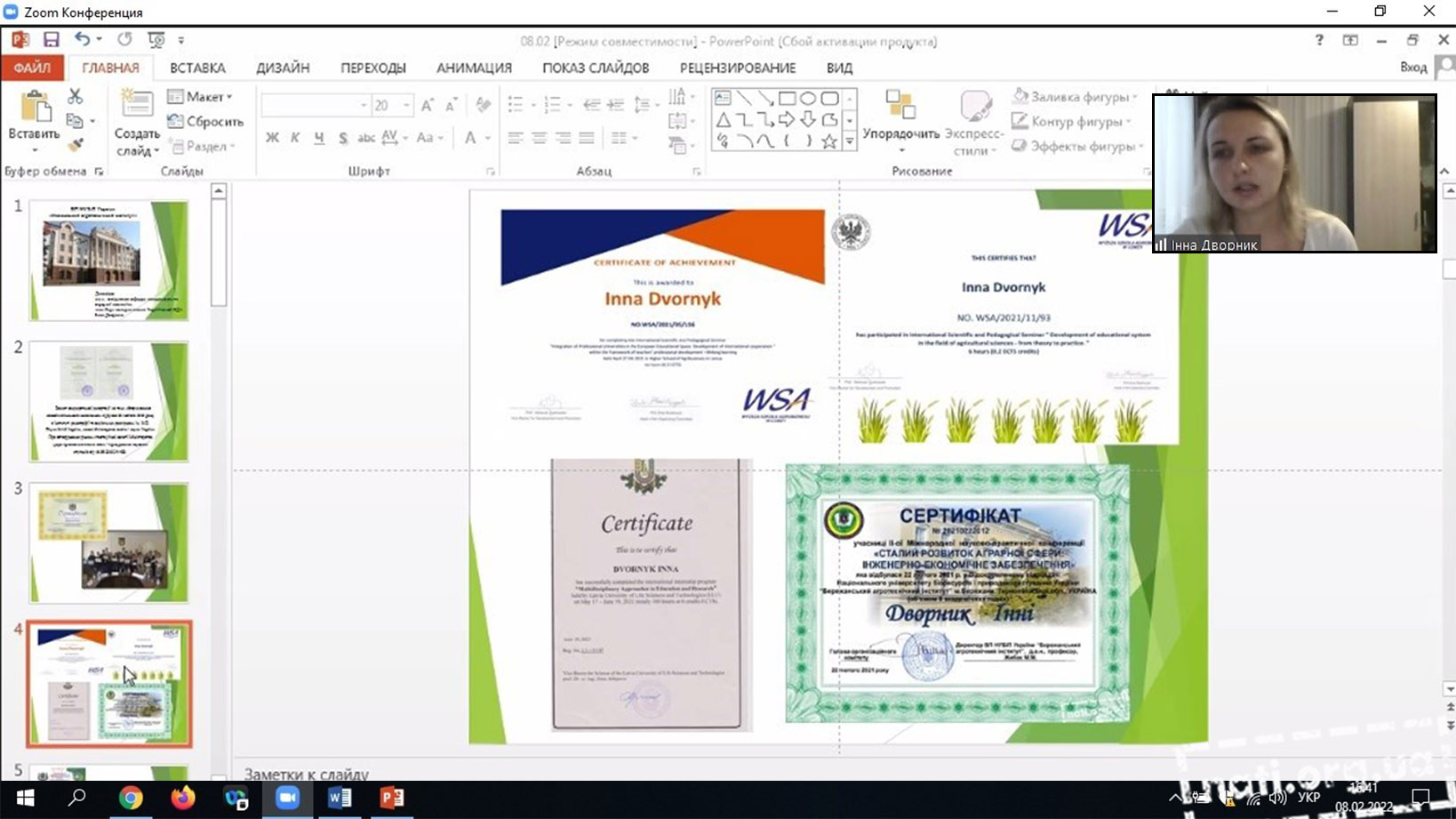Screen dimensions: 1456x819
Task: Switch to Word in the taskbar
Action: (340, 798)
